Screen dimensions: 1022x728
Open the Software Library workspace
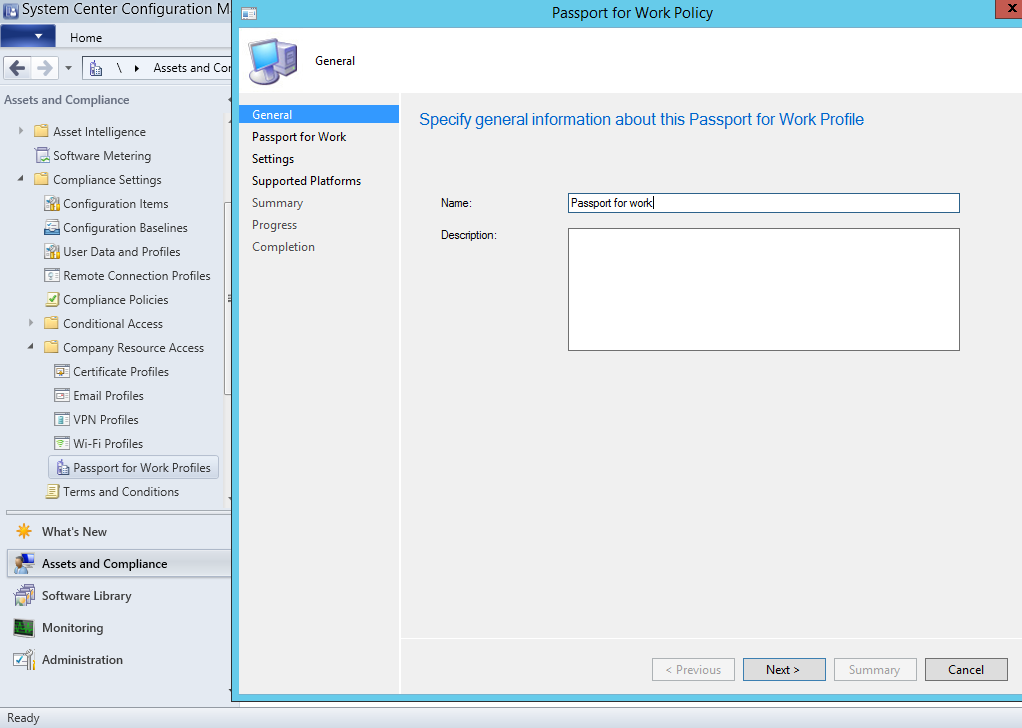pyautogui.click(x=87, y=595)
